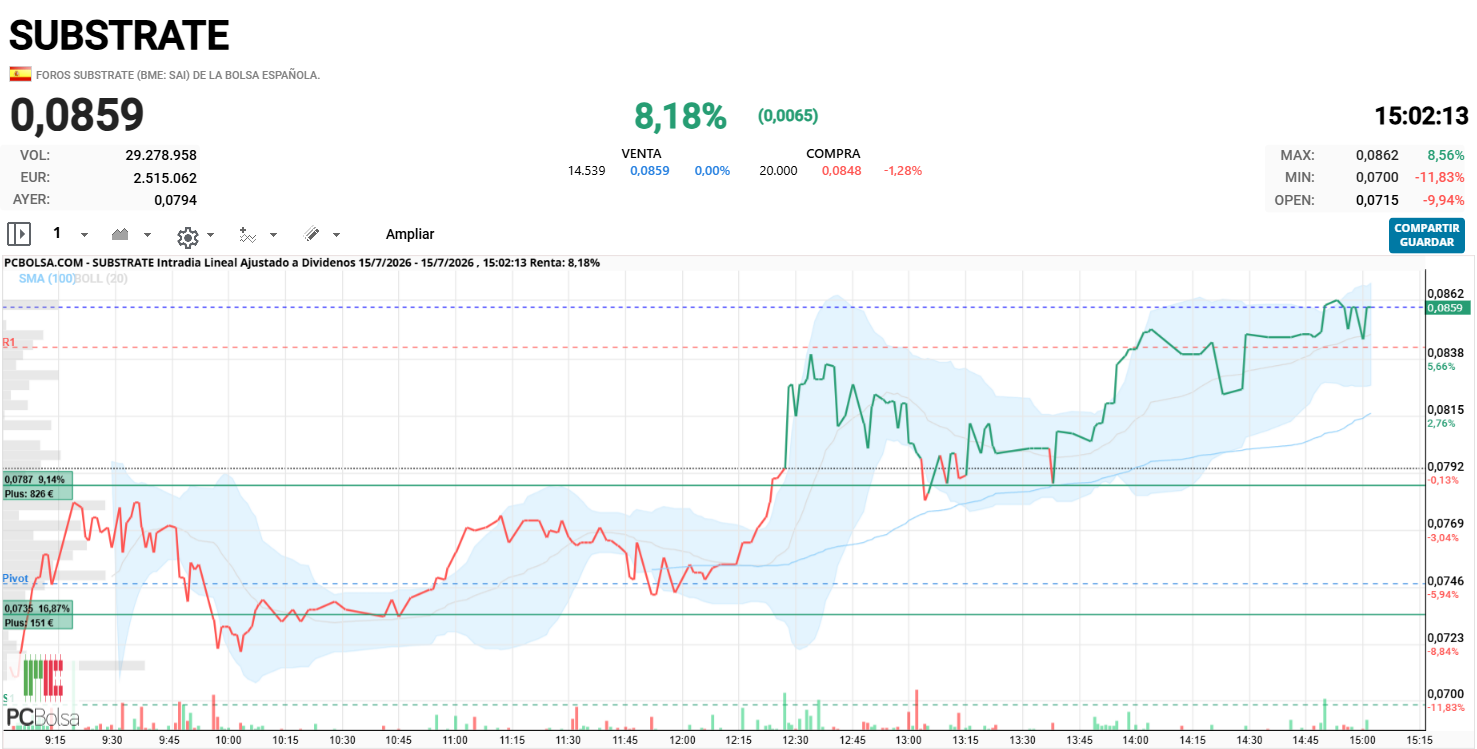Image resolution: width=1477 pixels, height=749 pixels.
Task: Click the MIN value 0,0700
Action: 1377,178
